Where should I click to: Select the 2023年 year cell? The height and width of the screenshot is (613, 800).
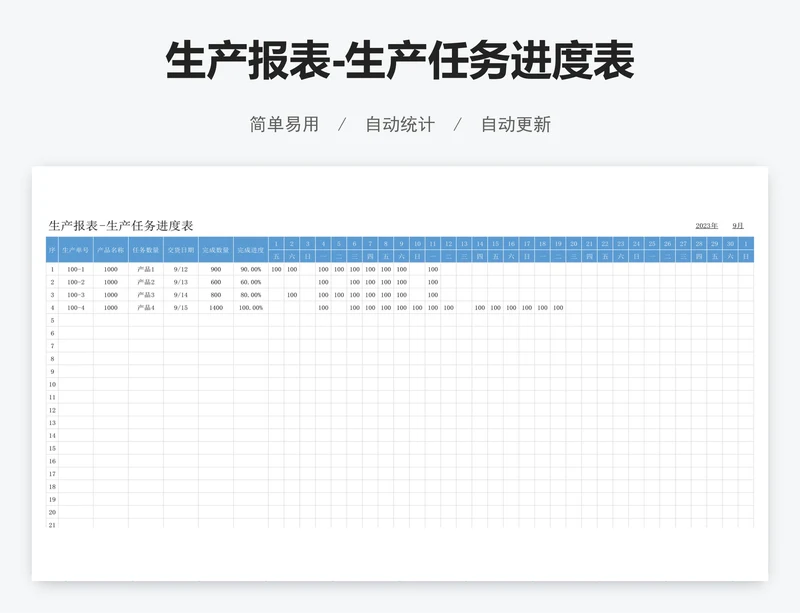(707, 226)
